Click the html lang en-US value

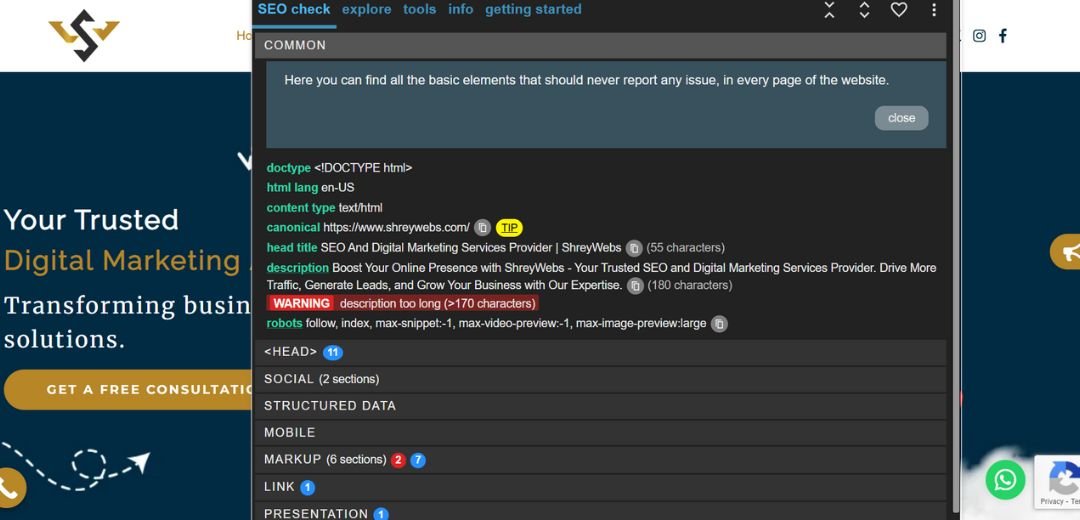click(x=338, y=187)
